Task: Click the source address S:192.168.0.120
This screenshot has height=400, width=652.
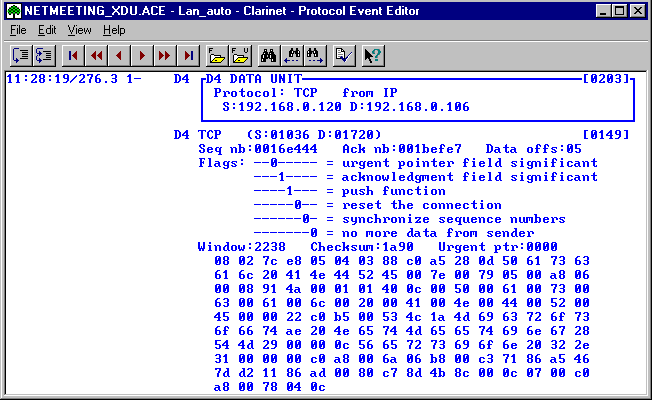Action: point(282,107)
